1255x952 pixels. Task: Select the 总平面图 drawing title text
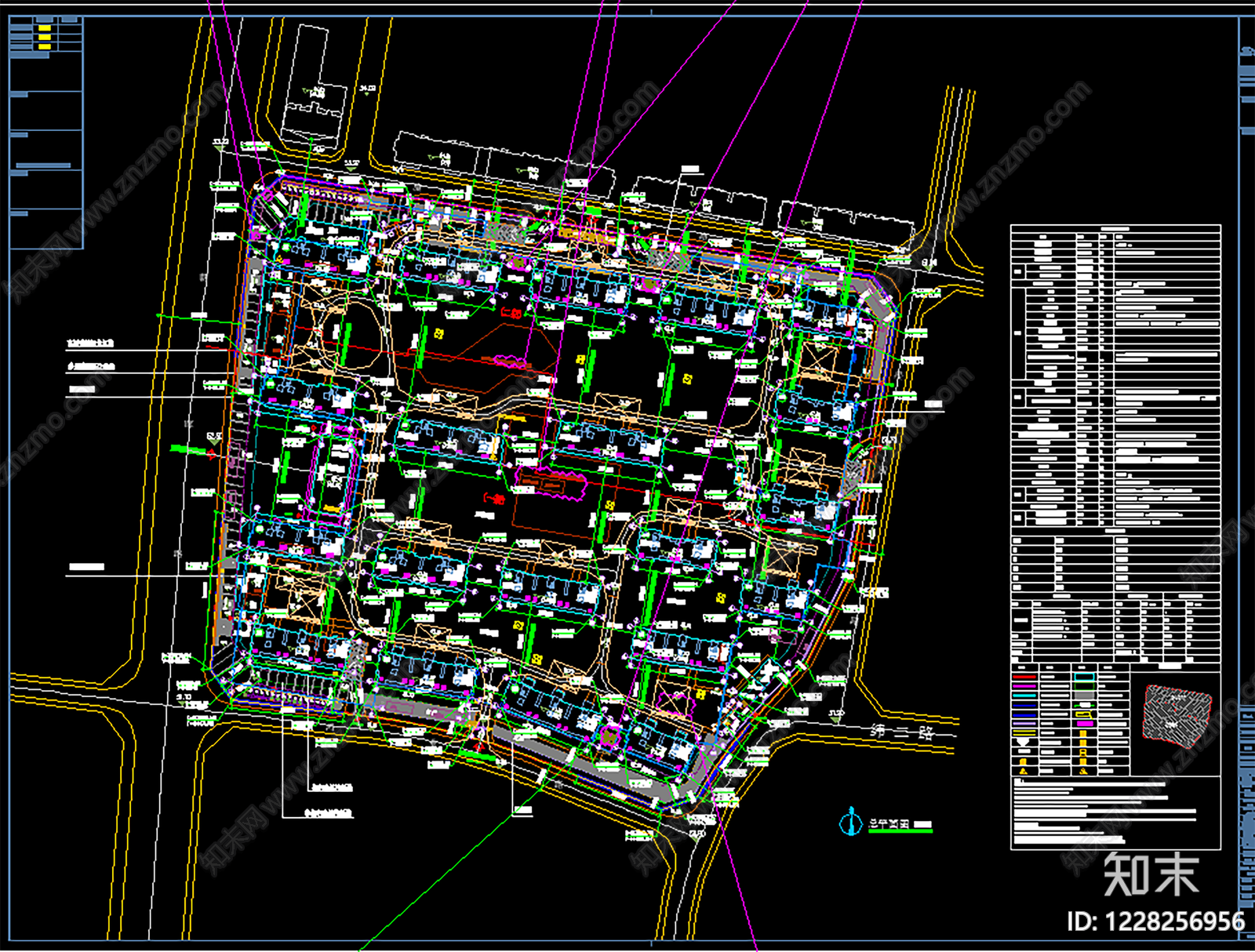(888, 824)
